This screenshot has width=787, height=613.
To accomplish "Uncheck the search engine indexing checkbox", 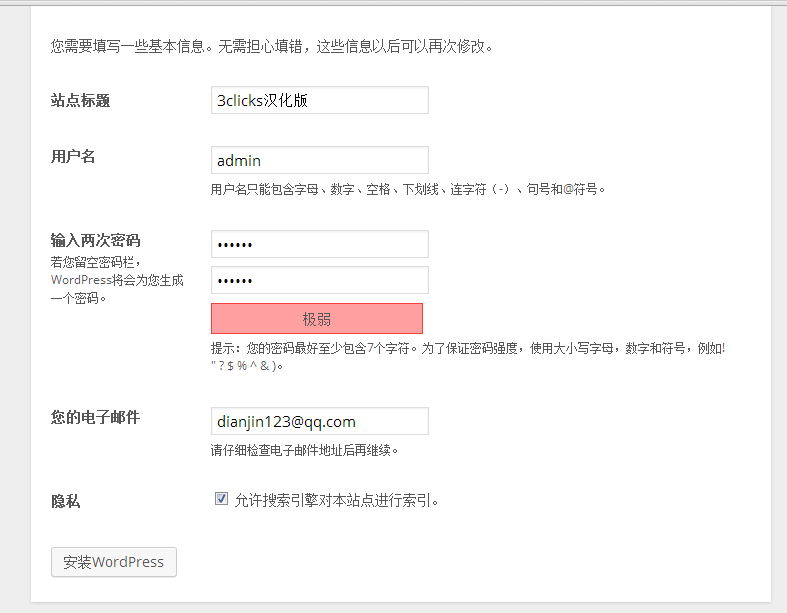I will (221, 499).
